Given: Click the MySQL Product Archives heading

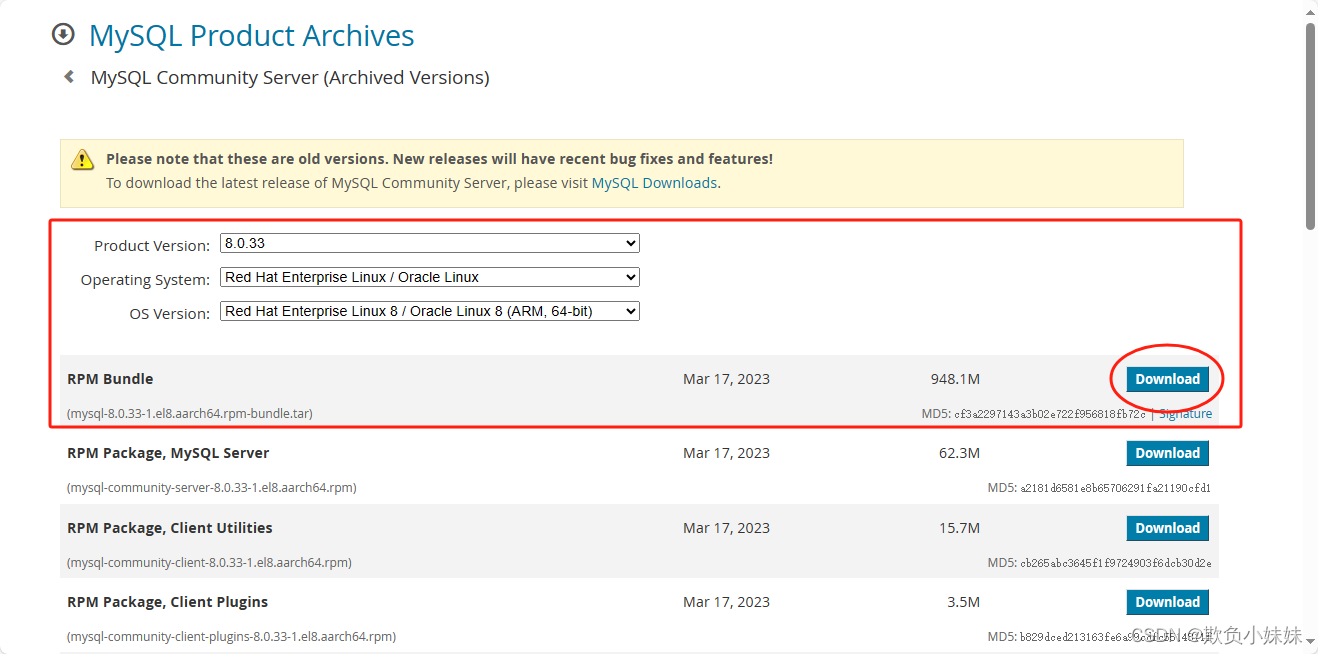Looking at the screenshot, I should coord(251,35).
